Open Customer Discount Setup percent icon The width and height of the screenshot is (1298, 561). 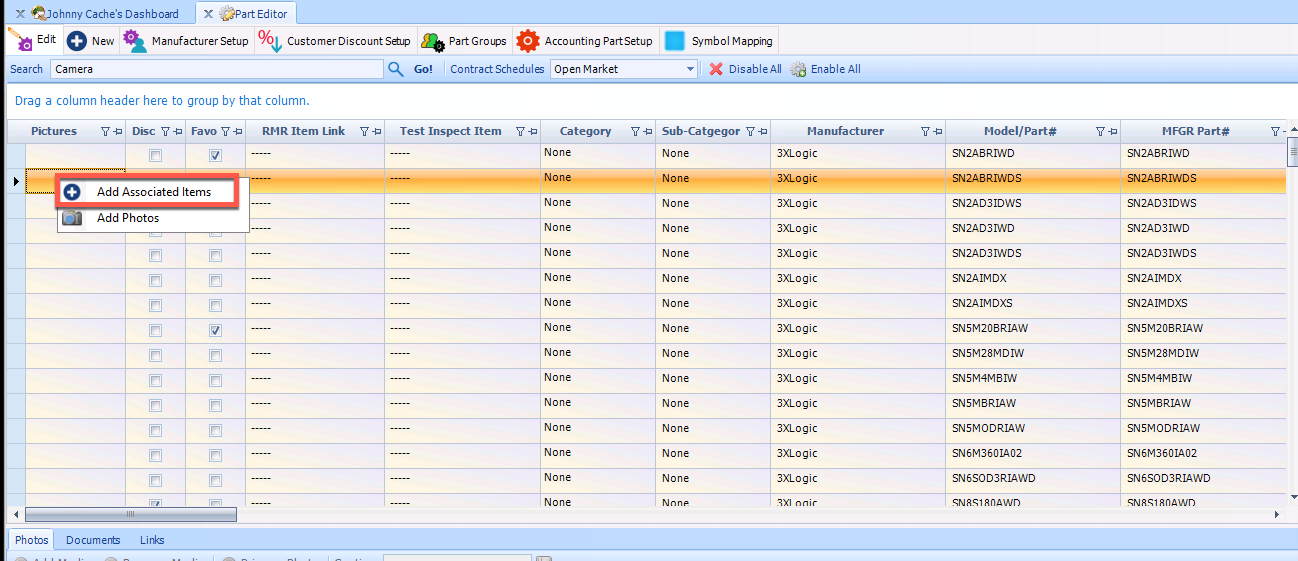point(270,41)
